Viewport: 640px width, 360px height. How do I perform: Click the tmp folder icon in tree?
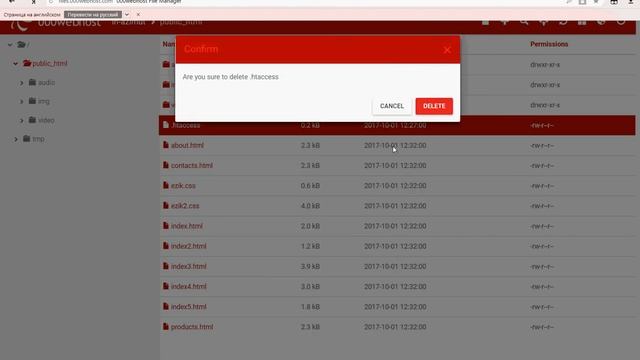pyautogui.click(x=27, y=139)
